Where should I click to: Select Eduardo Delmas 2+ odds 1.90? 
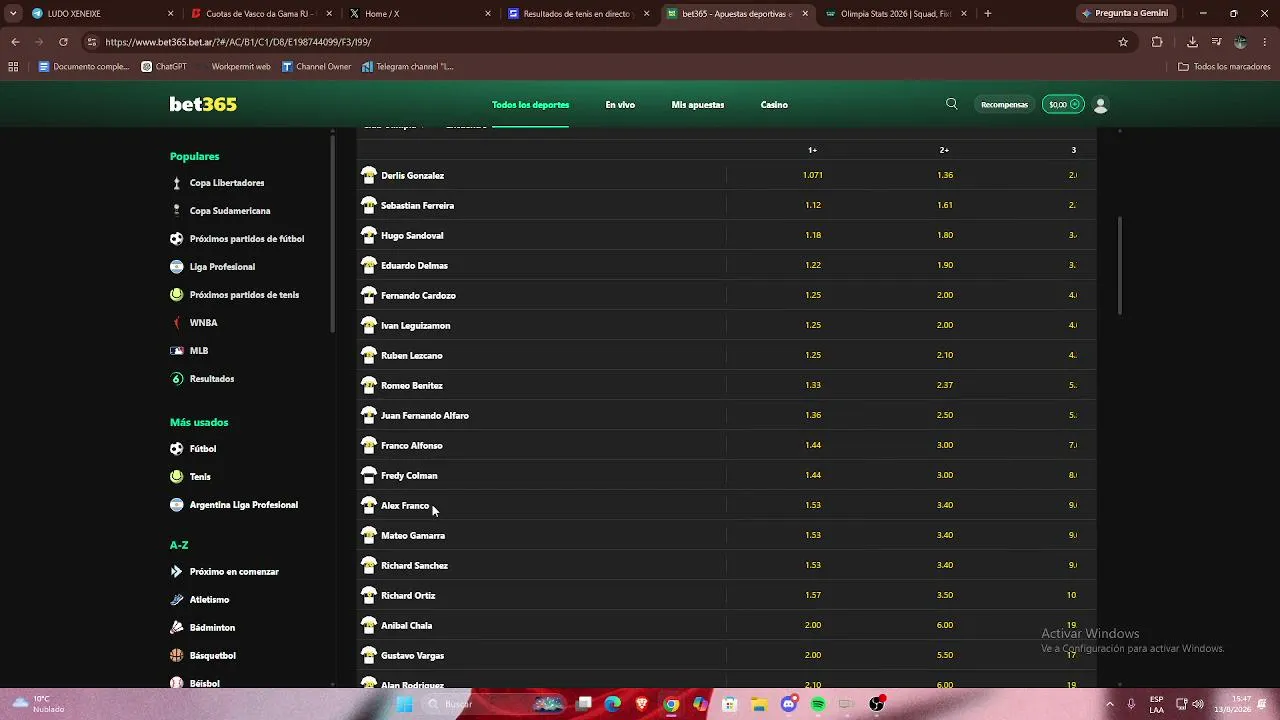click(x=945, y=265)
